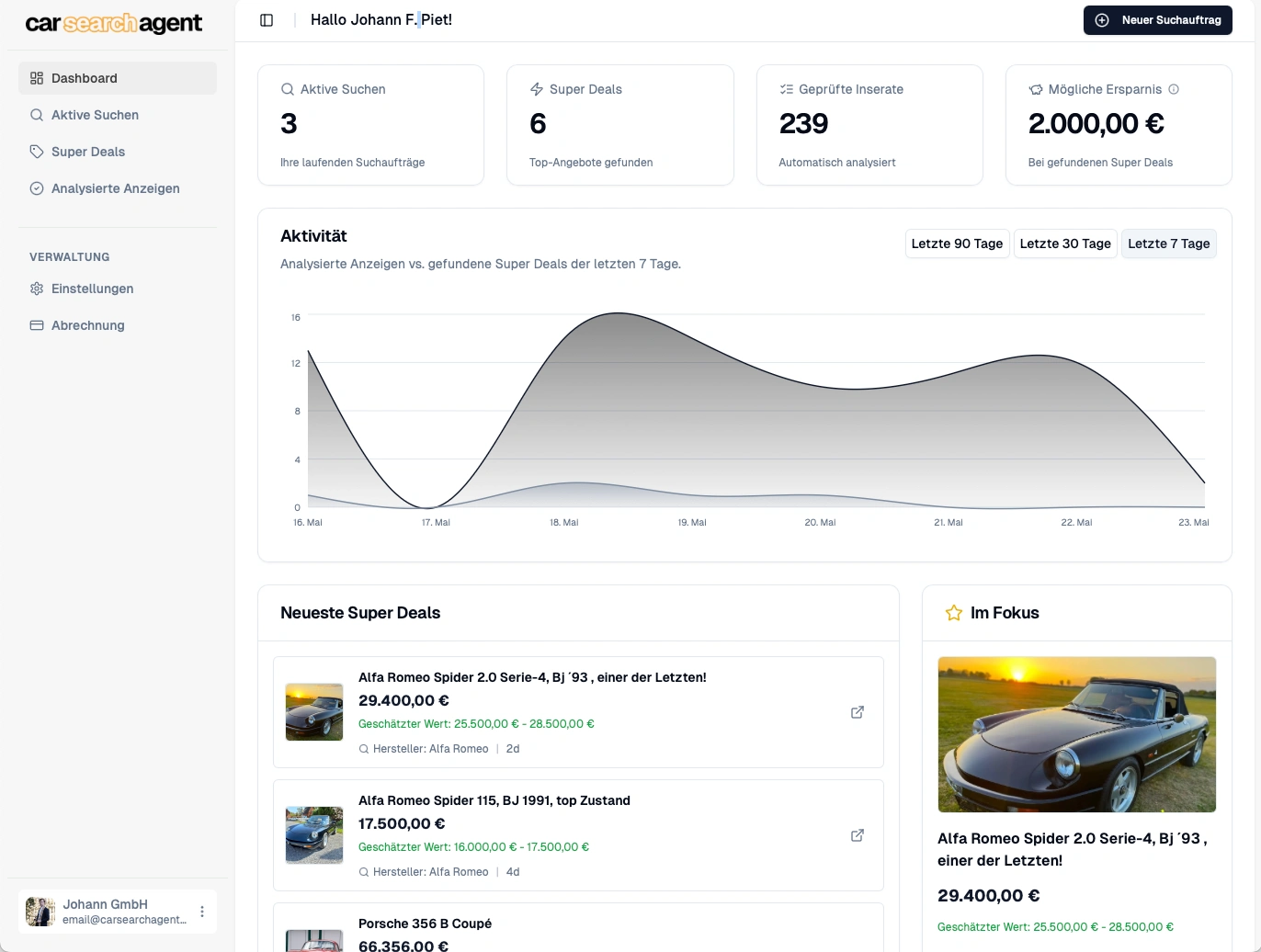The image size is (1261, 952).
Task: Open Abrechnung under Verwaltung
Action: tap(118, 325)
